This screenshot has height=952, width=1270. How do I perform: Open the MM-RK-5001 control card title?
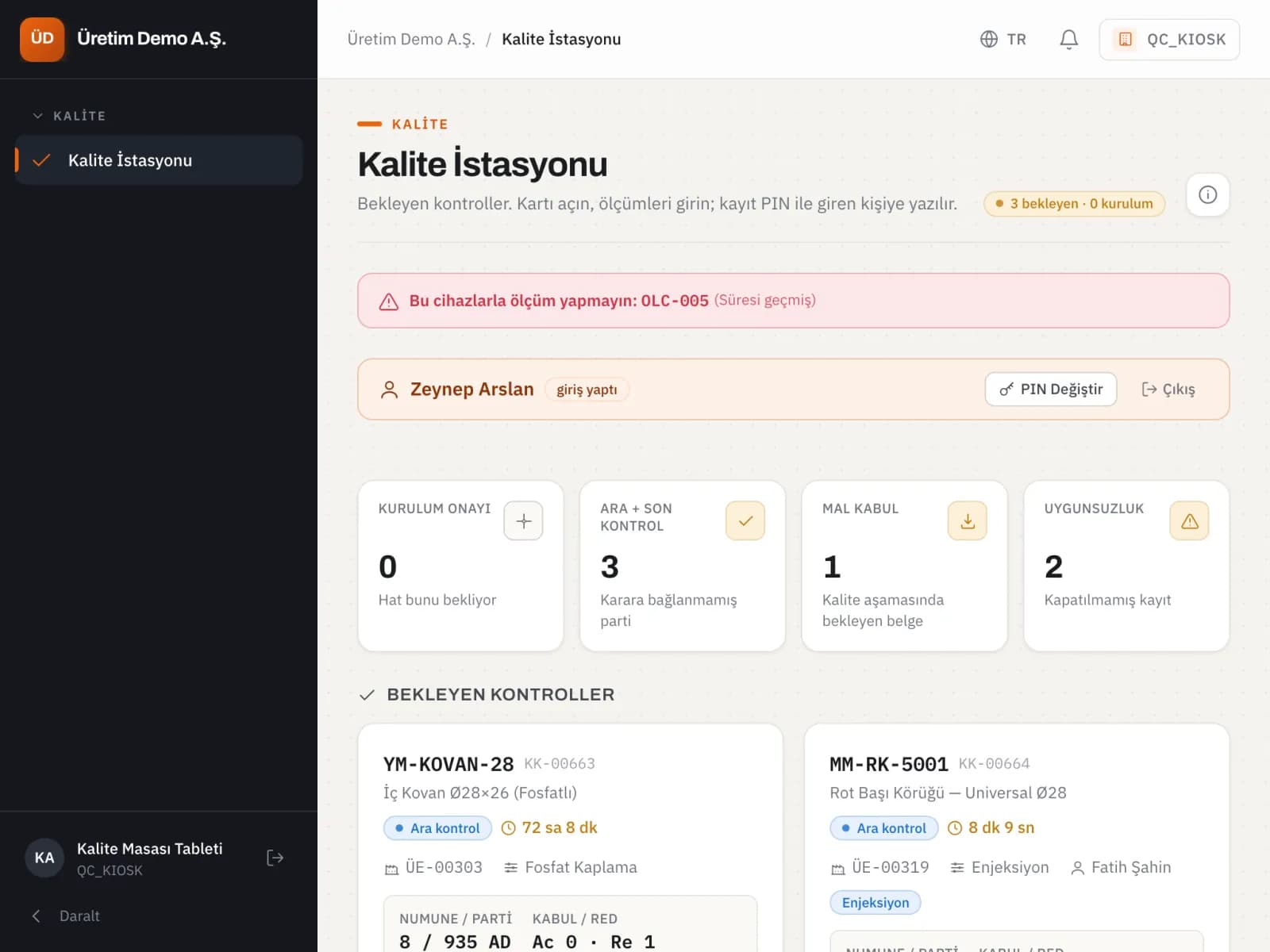pyautogui.click(x=889, y=764)
